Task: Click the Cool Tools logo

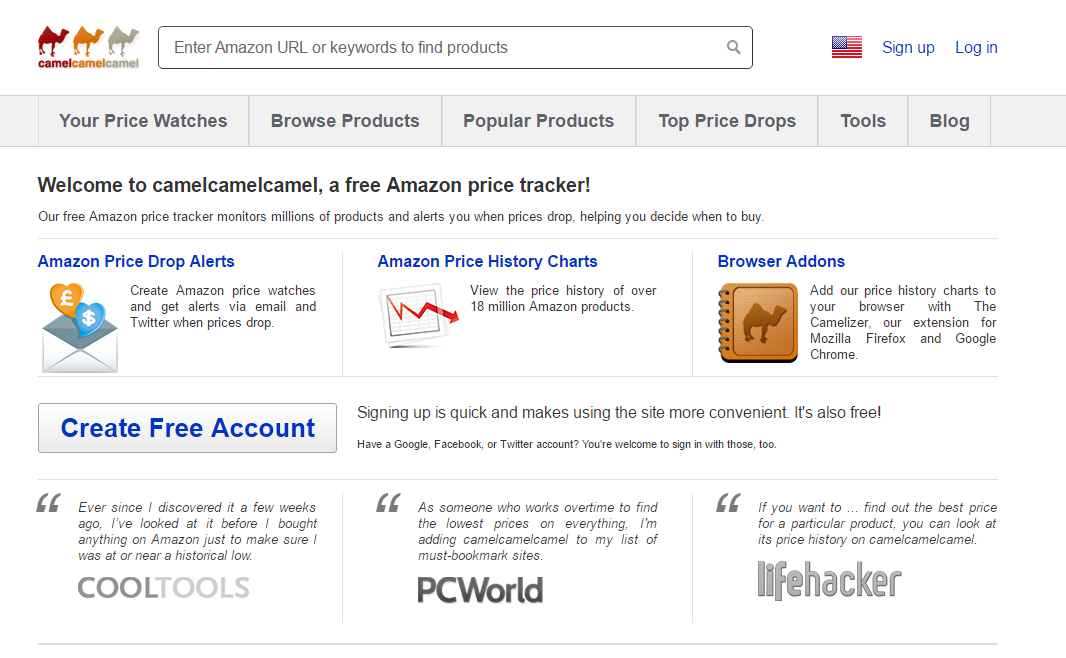Action: point(163,587)
